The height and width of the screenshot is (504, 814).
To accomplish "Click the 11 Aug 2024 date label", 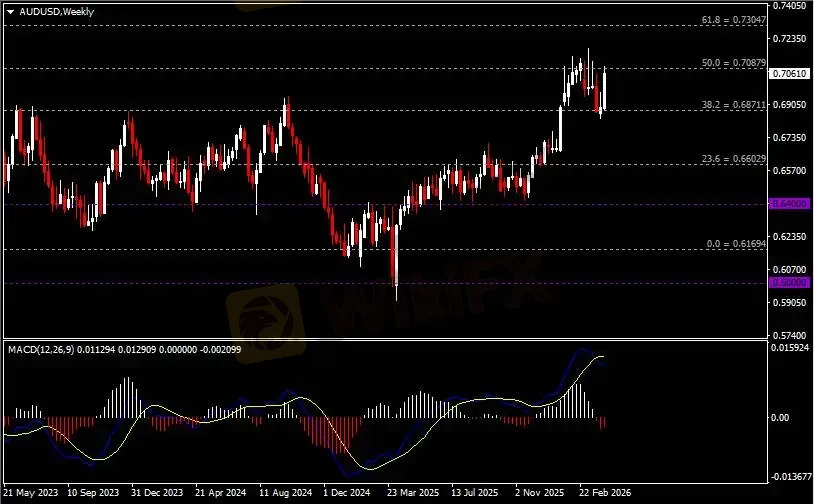I will [x=285, y=493].
